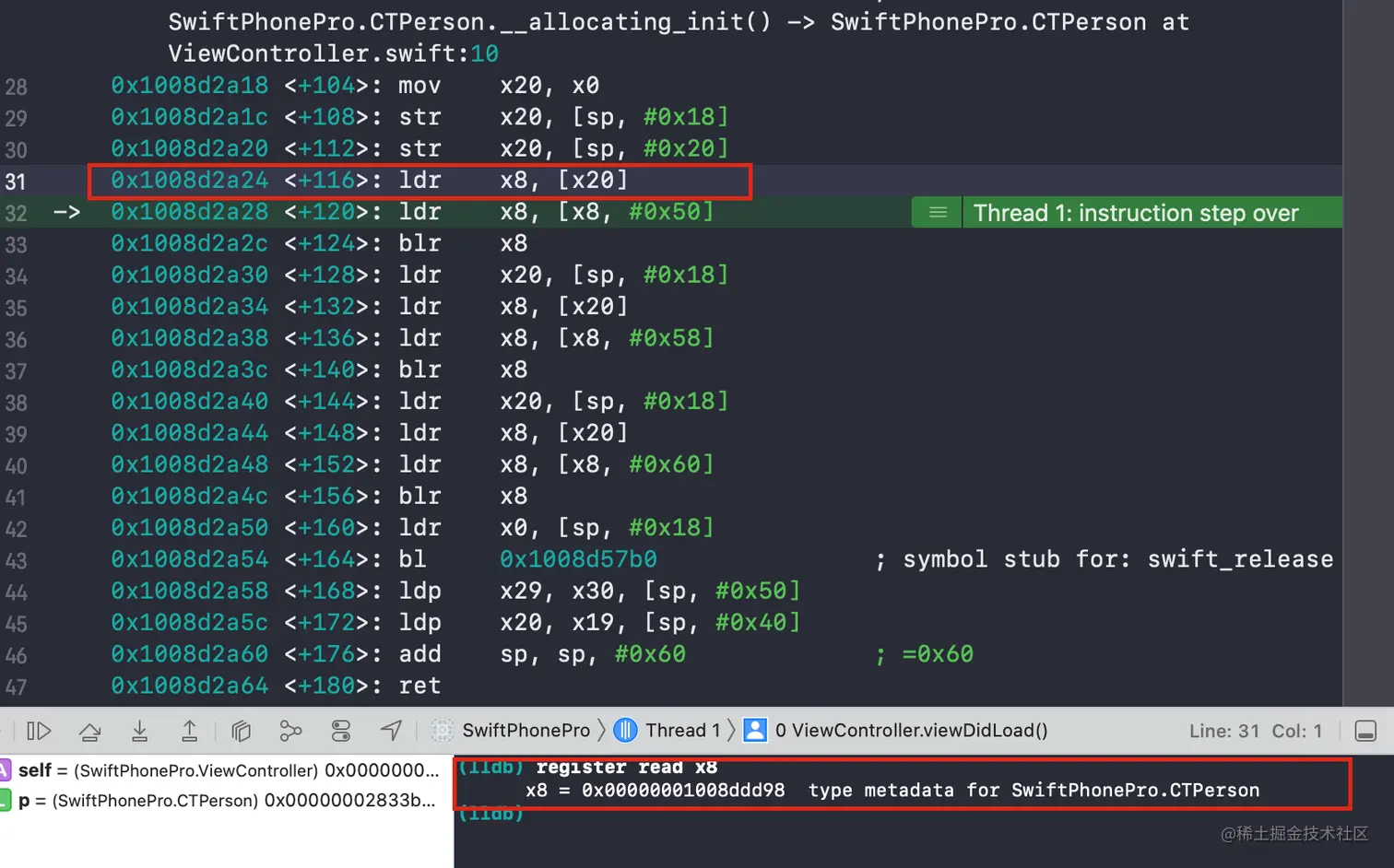This screenshot has height=868, width=1394.
Task: Click line number 28 in the gutter
Action: coord(17,88)
